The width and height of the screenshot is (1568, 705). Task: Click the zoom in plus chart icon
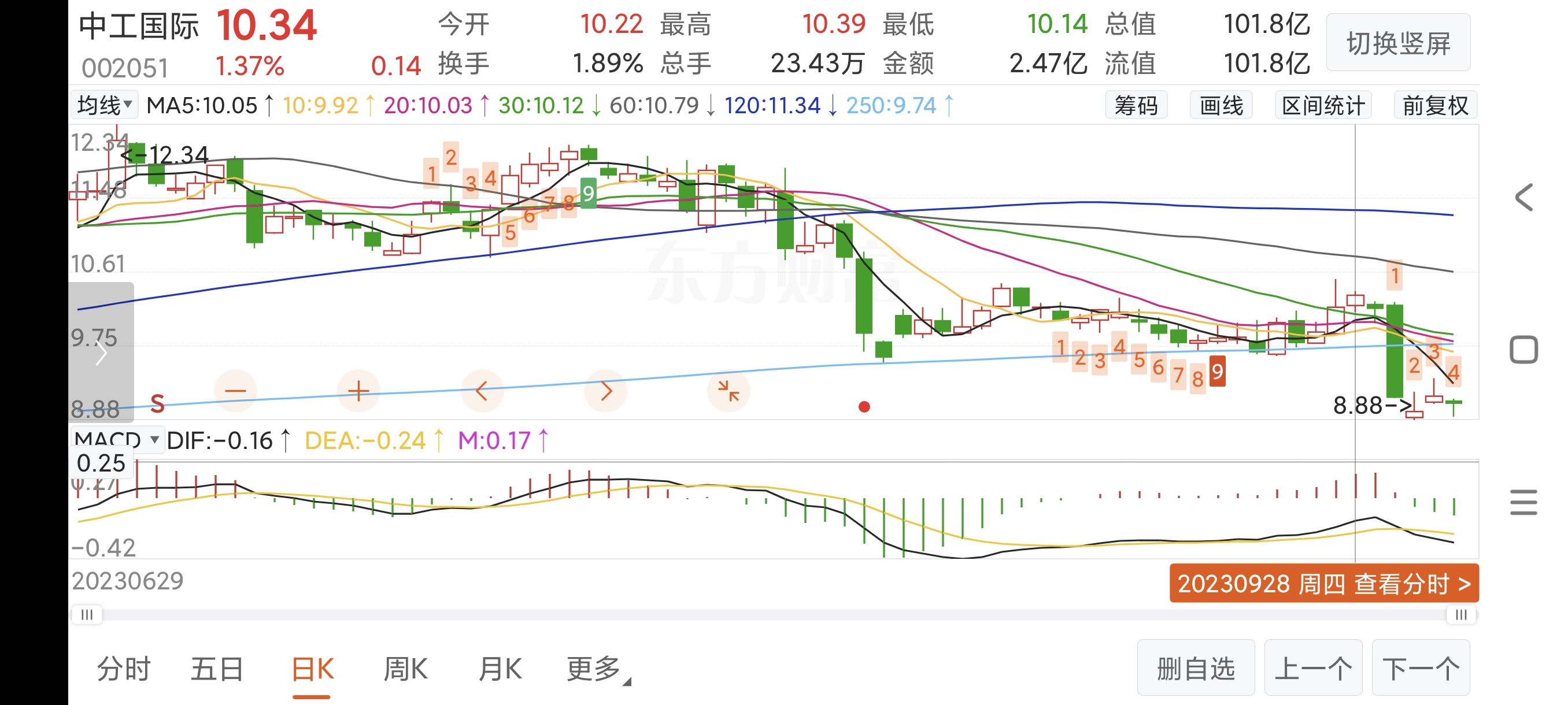point(358,391)
